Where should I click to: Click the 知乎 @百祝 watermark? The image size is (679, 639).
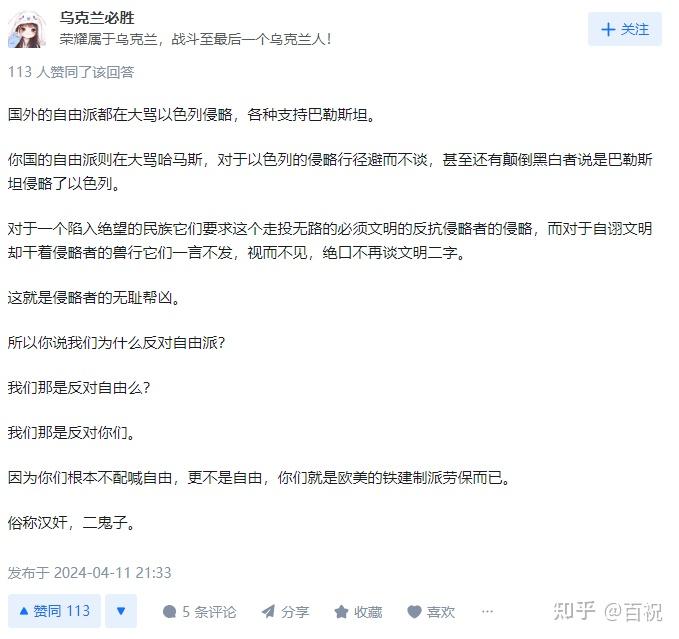[608, 611]
